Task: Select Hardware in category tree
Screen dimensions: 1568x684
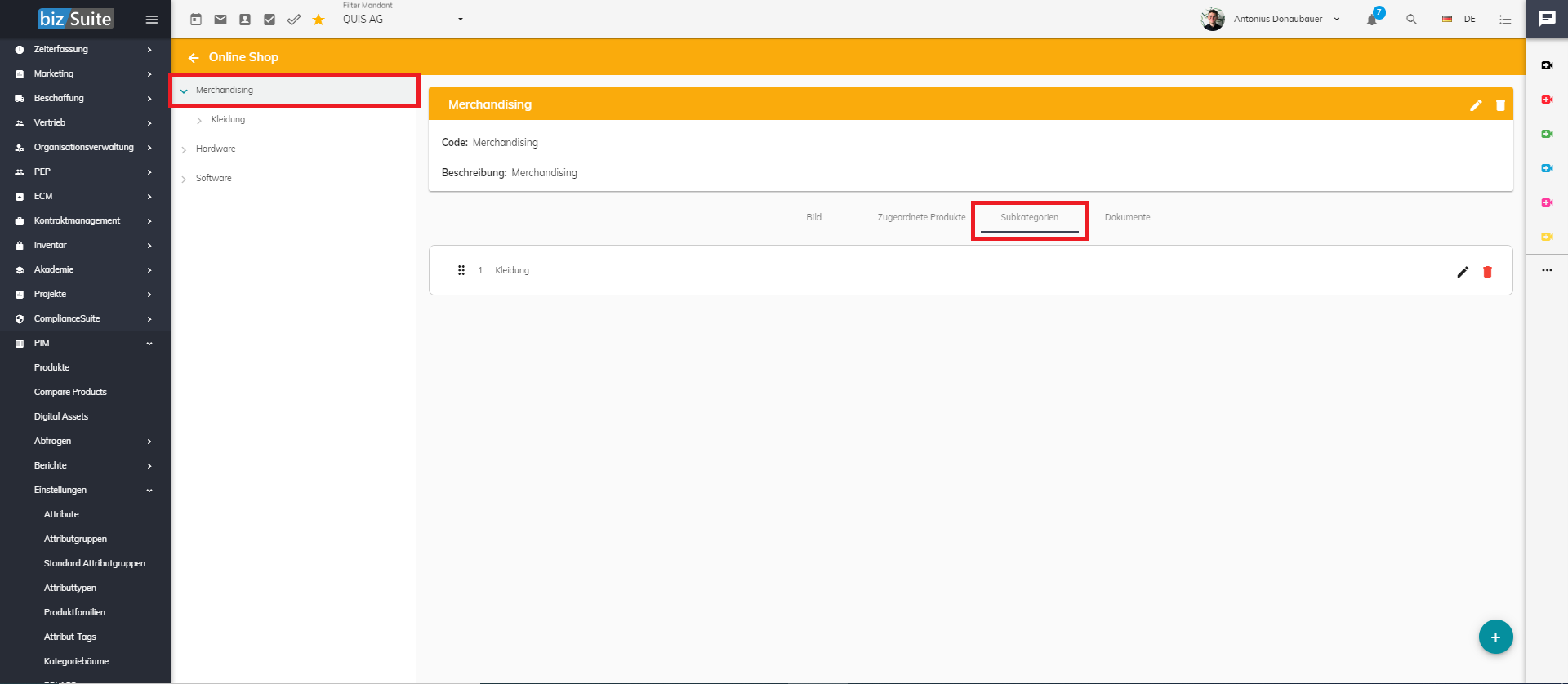Action: [x=216, y=149]
